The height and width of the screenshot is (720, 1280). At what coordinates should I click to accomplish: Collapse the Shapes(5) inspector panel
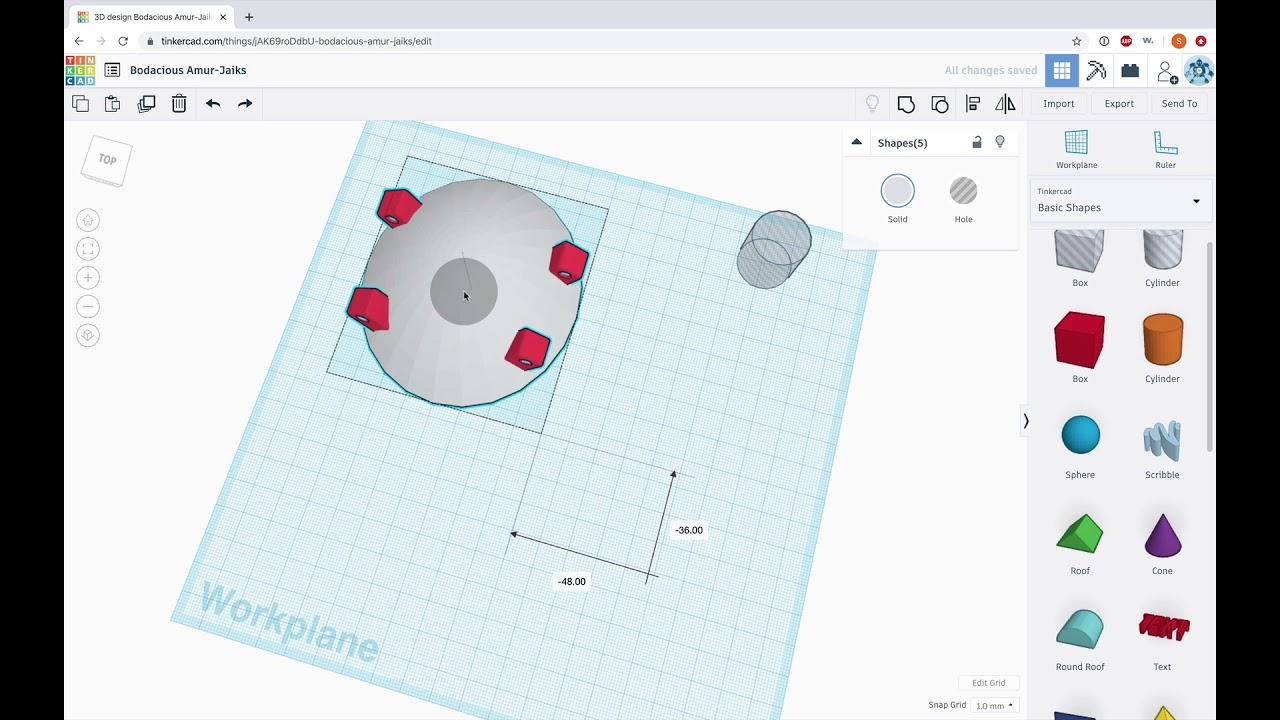coord(856,142)
